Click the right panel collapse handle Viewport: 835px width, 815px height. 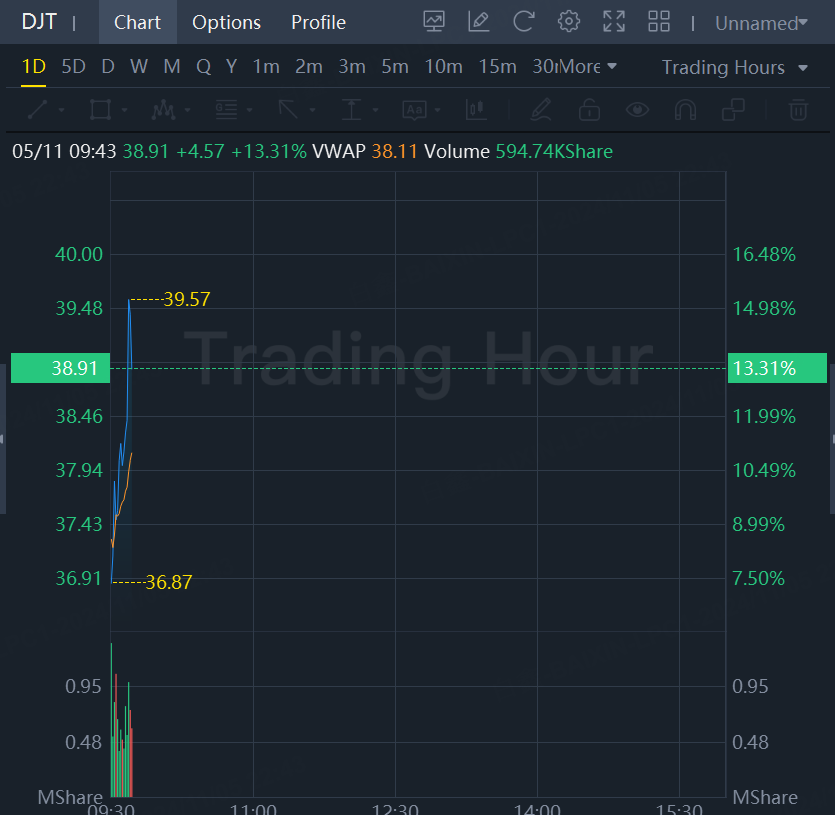[832, 439]
